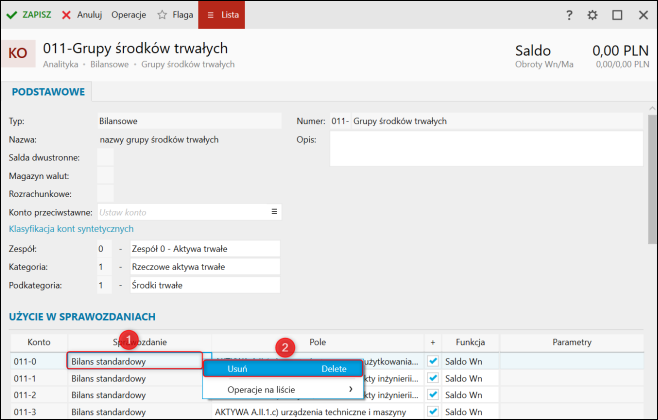The height and width of the screenshot is (420, 658).
Task: Open help via question mark icon
Action: click(569, 16)
